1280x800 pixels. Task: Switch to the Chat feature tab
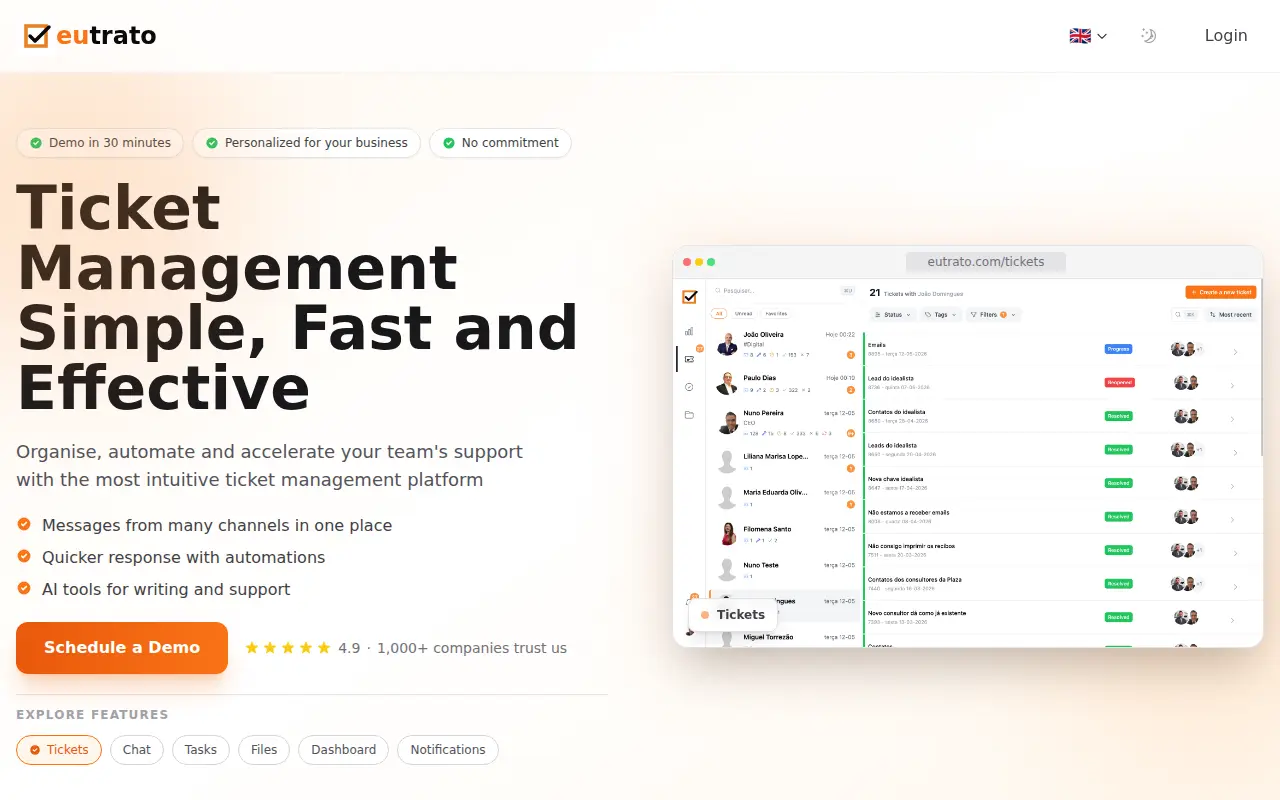[137, 750]
